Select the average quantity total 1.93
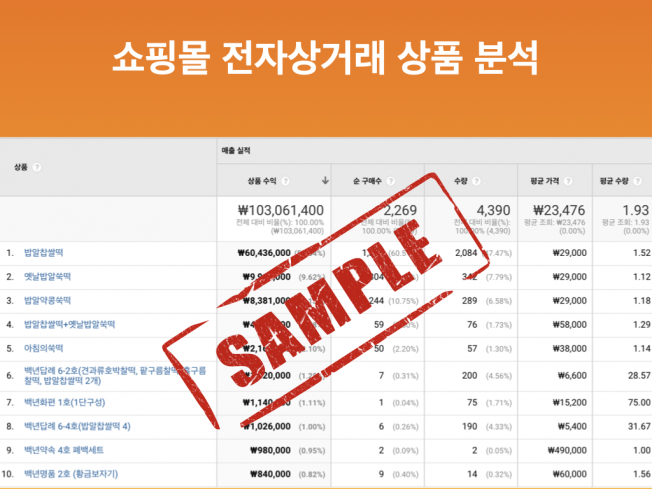The width and height of the screenshot is (652, 489). pyautogui.click(x=636, y=210)
